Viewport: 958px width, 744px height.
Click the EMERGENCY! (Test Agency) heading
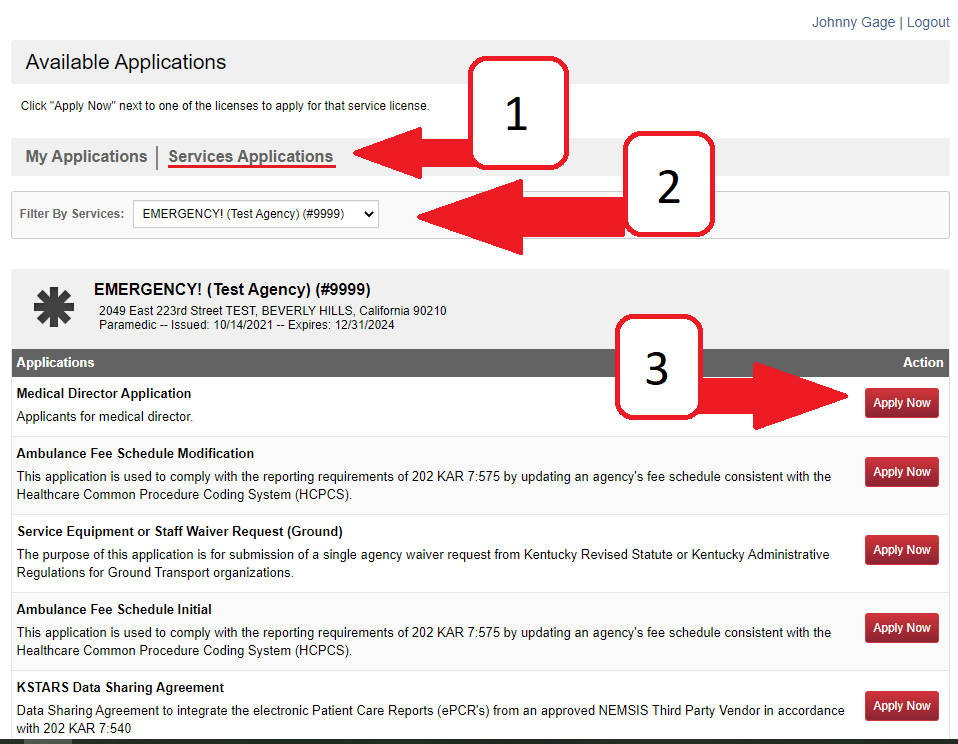(x=232, y=290)
